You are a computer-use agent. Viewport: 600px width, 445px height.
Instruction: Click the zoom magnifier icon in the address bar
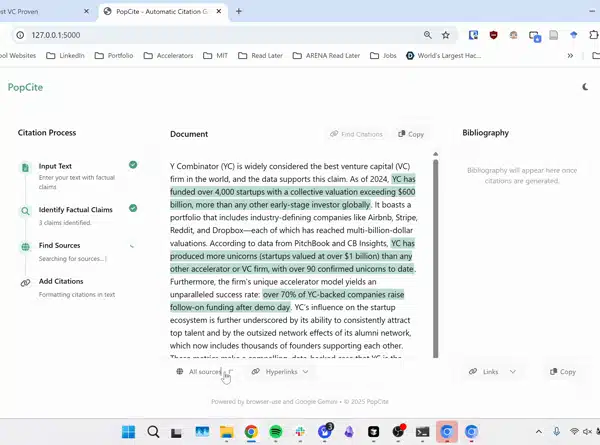[427, 35]
